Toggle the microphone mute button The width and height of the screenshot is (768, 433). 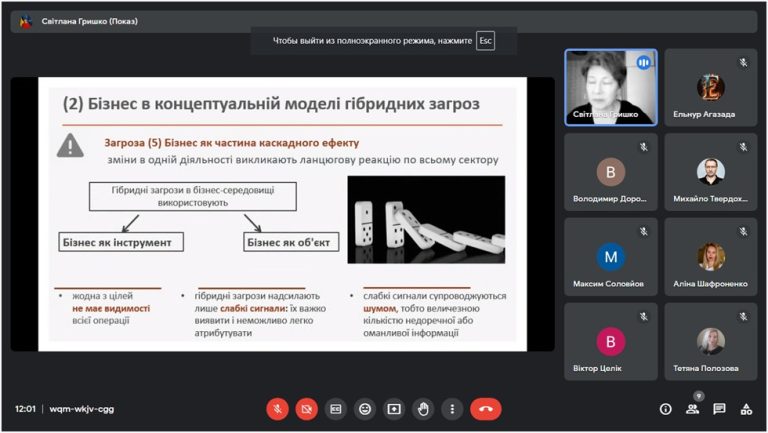click(277, 409)
